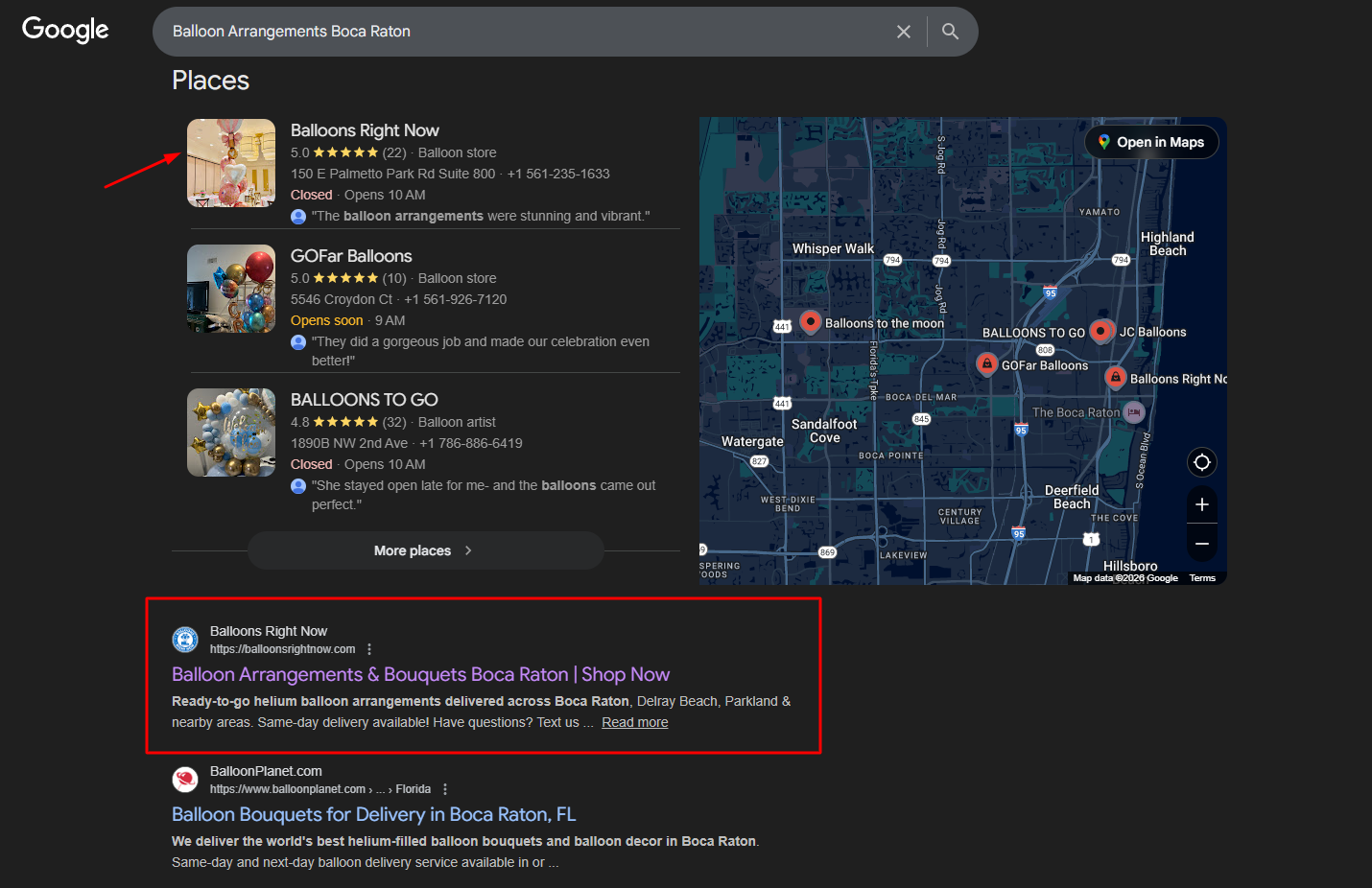Click the magnifying glass search icon
Screen dimensions: 1372x888
950,32
